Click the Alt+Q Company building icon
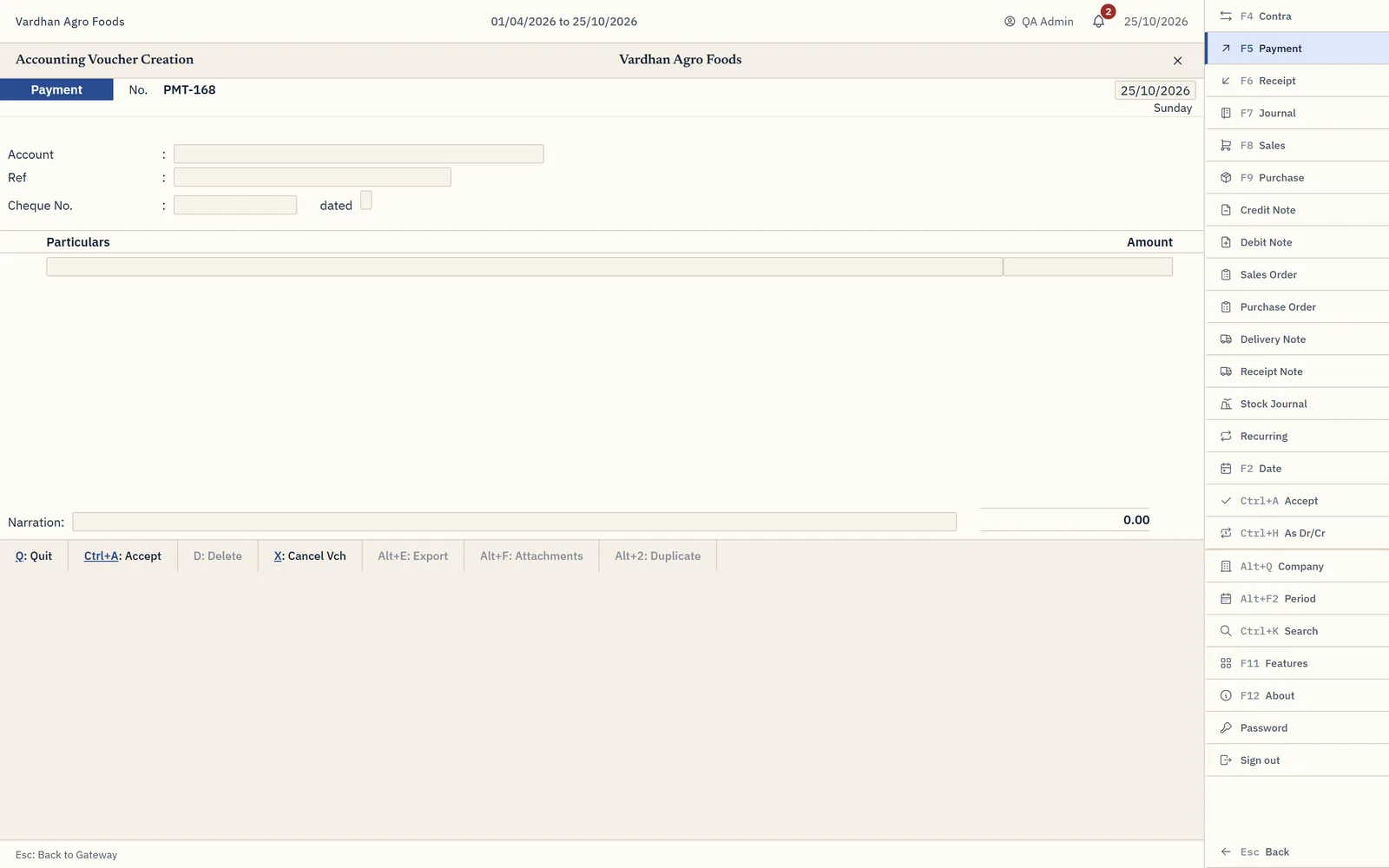This screenshot has width=1389, height=868. 1226,567
